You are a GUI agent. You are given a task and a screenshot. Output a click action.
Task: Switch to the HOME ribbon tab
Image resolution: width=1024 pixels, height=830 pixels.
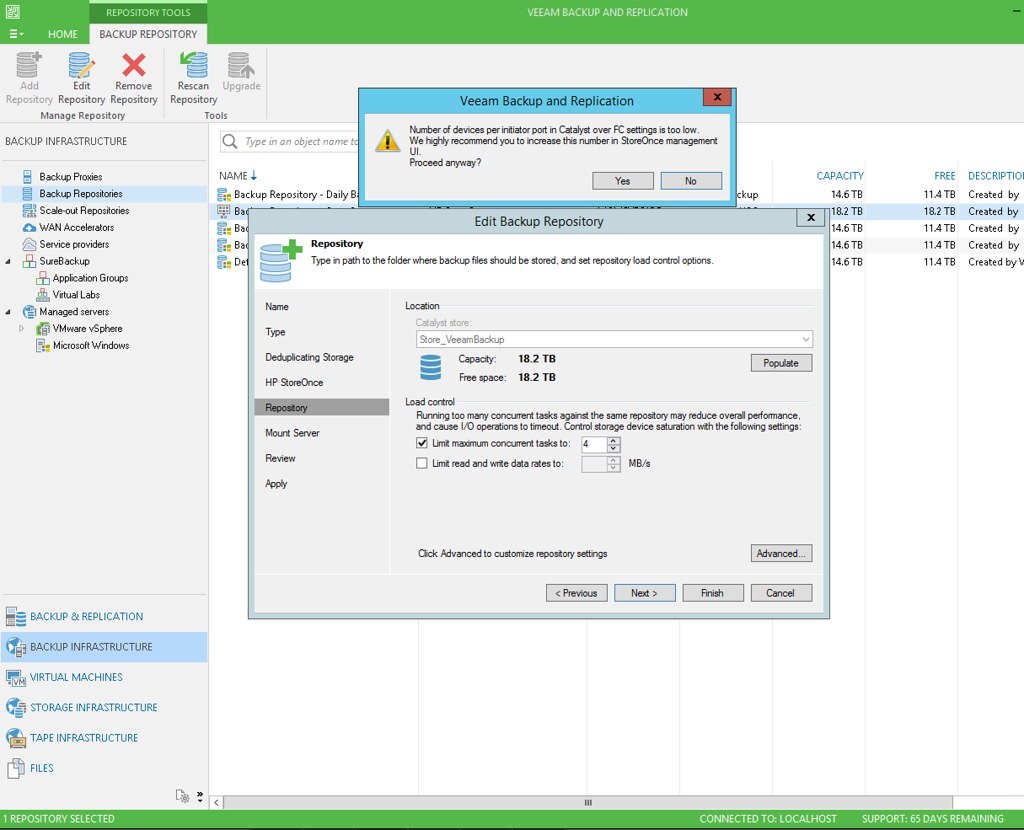click(63, 34)
